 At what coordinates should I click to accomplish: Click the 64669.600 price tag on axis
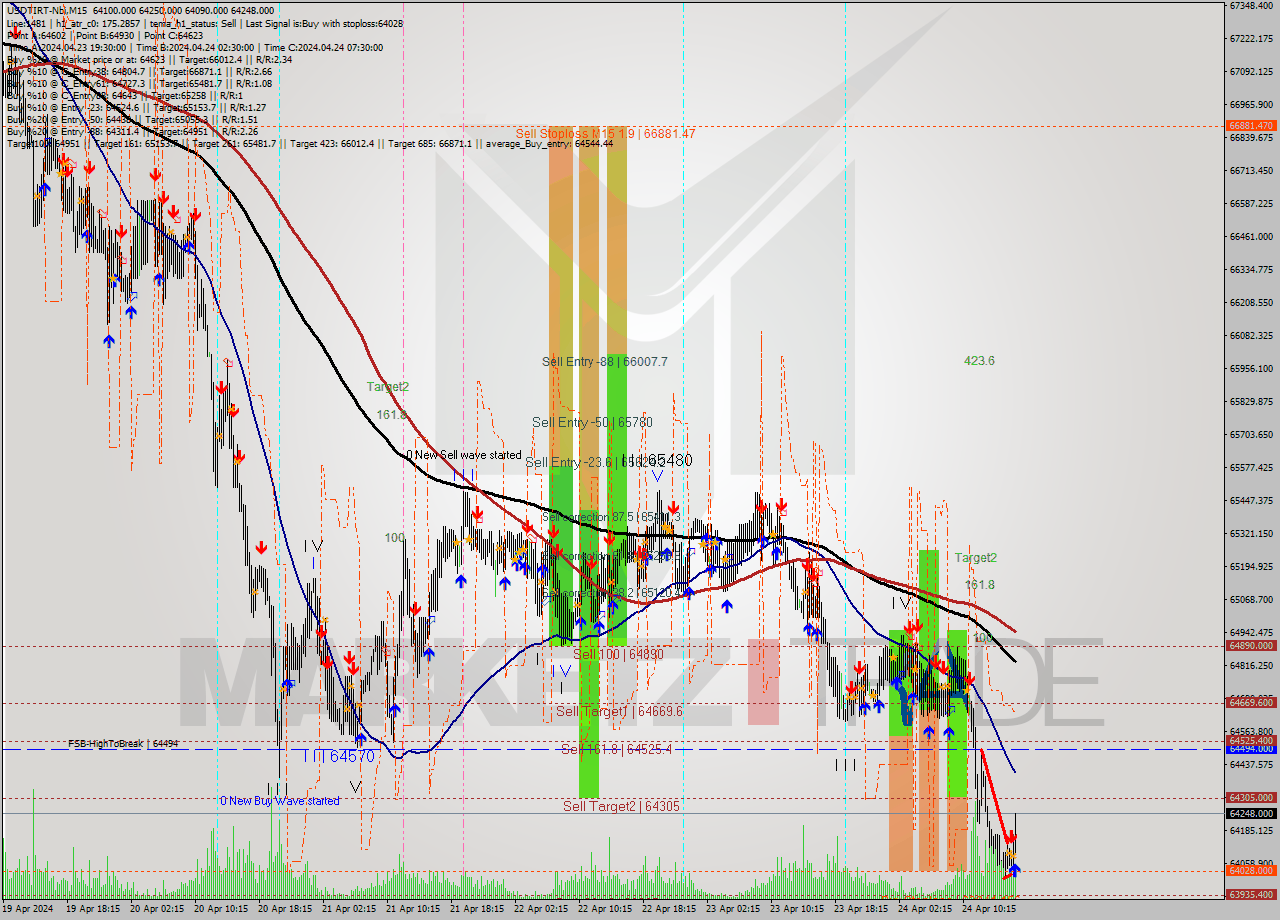click(x=1251, y=703)
